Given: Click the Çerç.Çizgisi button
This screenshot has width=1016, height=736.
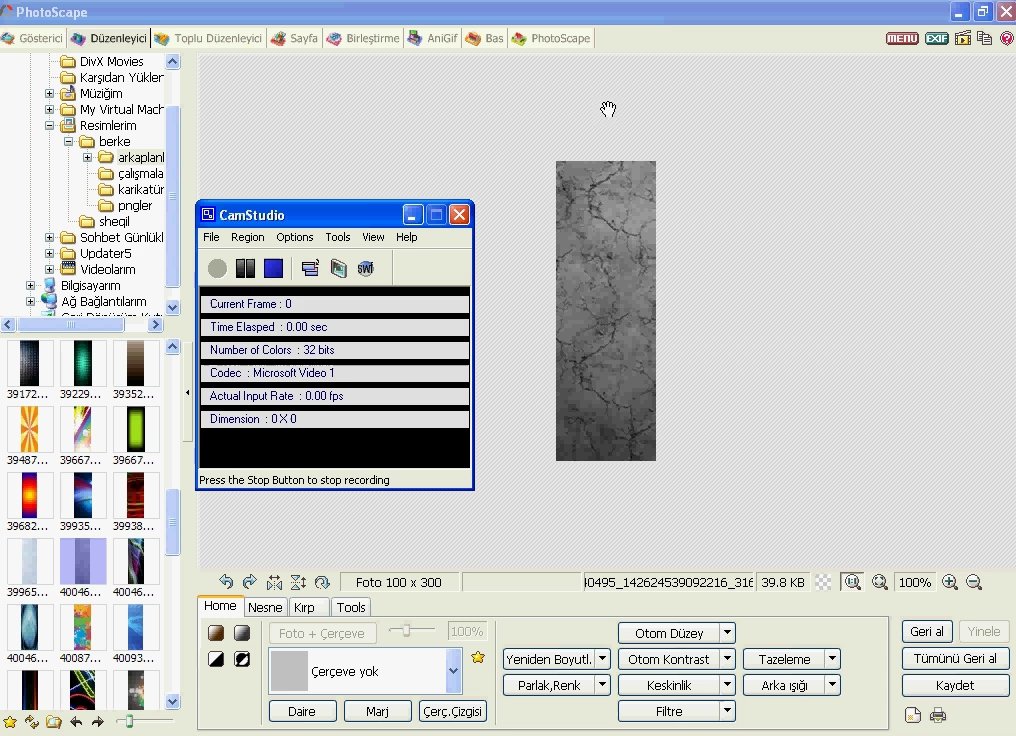Looking at the screenshot, I should (x=452, y=711).
